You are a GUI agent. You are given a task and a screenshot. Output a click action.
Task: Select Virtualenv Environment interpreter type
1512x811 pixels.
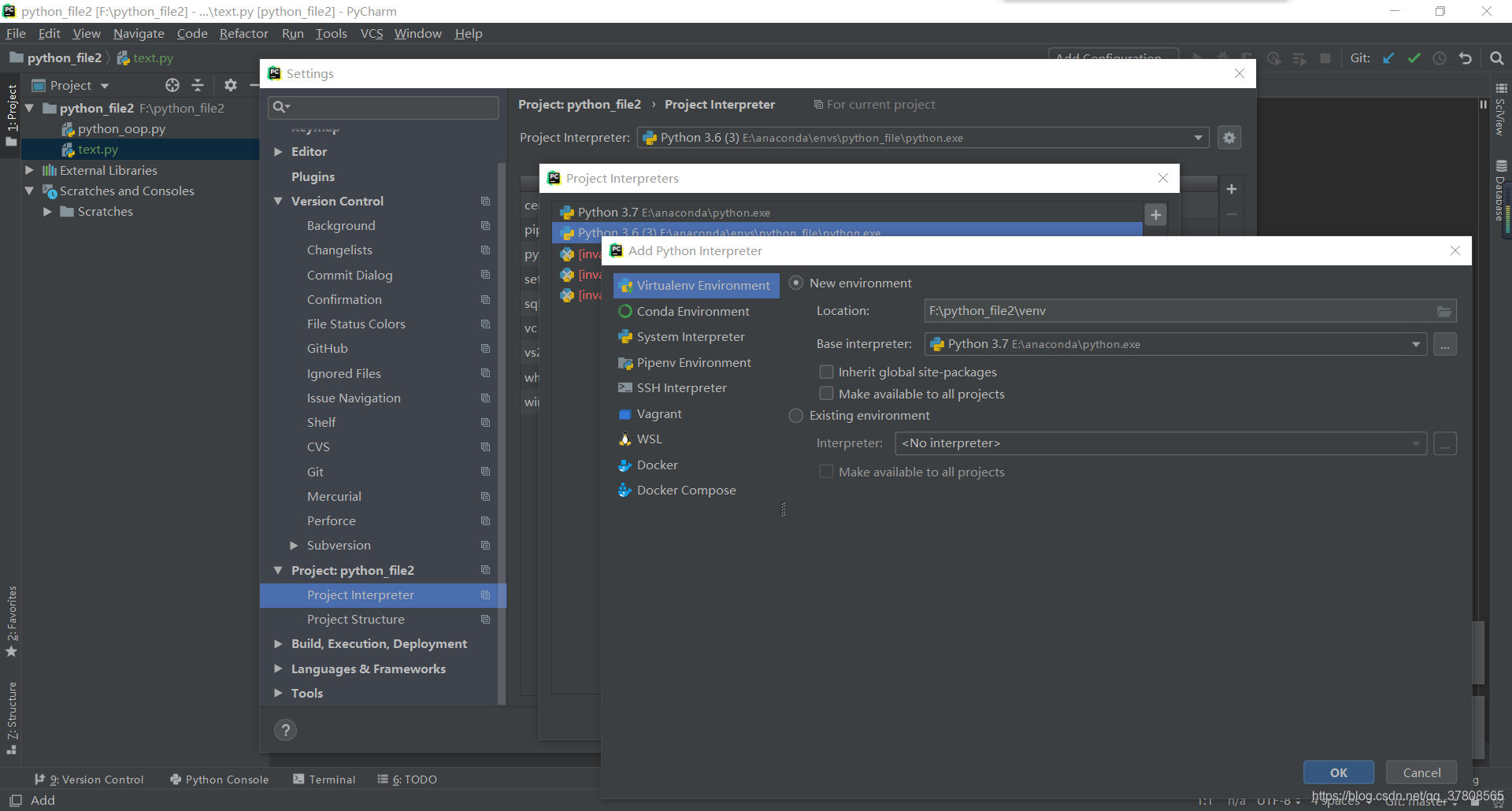point(696,286)
